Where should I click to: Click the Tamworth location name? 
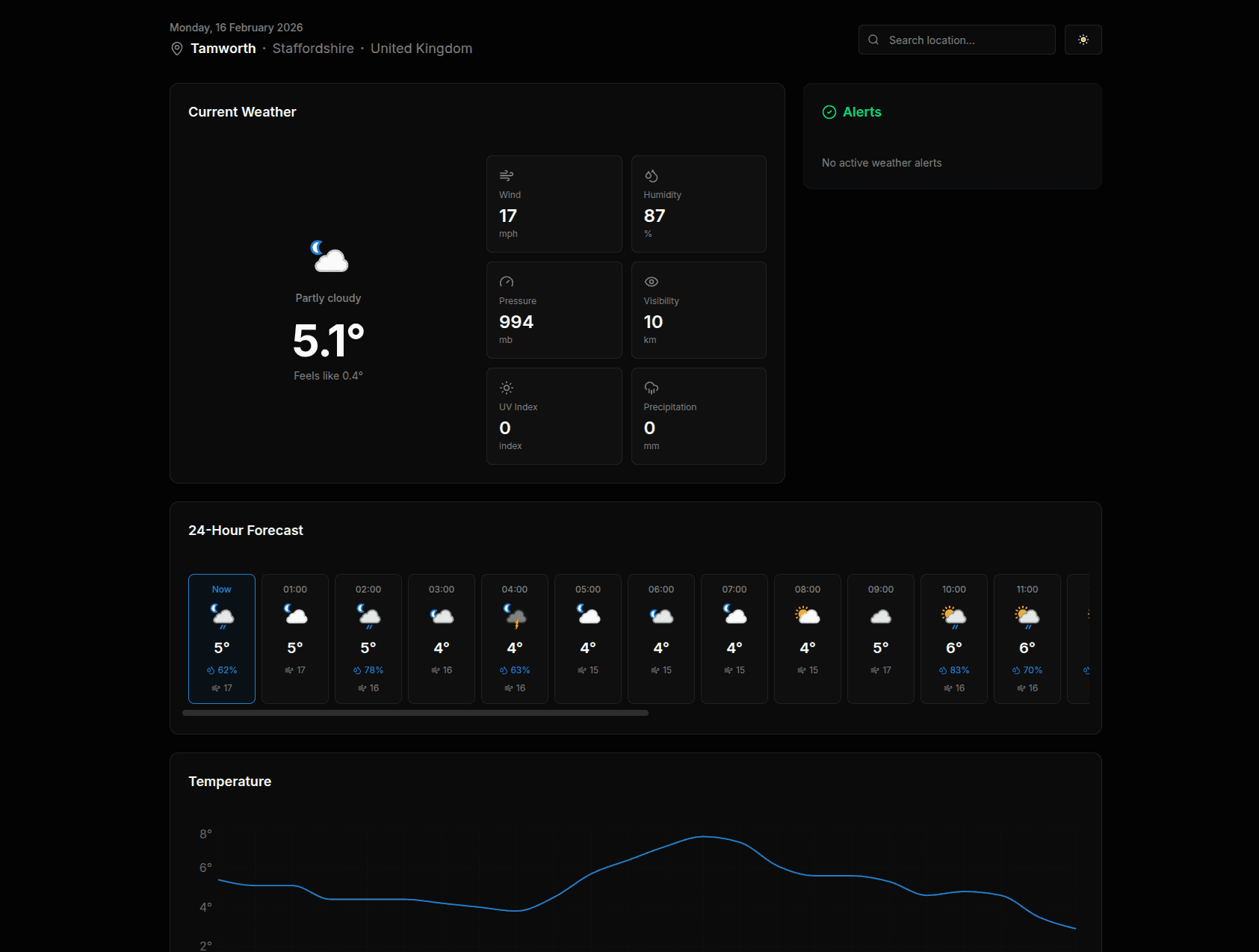pyautogui.click(x=222, y=48)
